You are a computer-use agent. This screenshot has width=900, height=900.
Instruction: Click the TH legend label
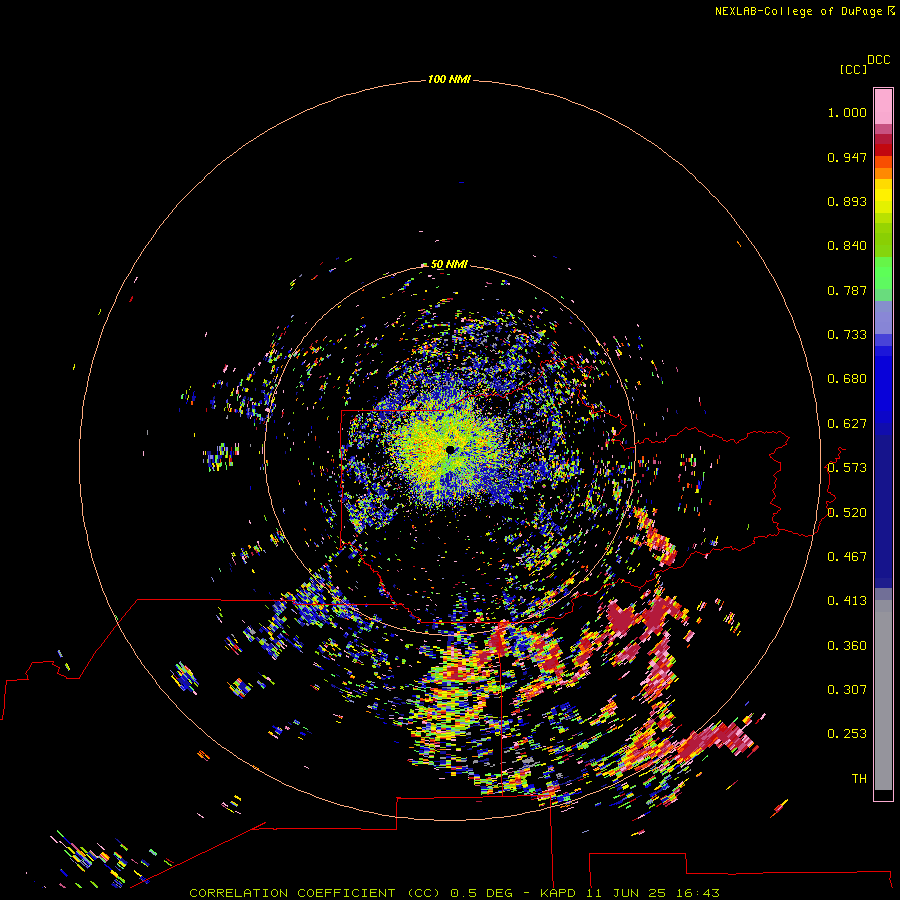pos(859,779)
